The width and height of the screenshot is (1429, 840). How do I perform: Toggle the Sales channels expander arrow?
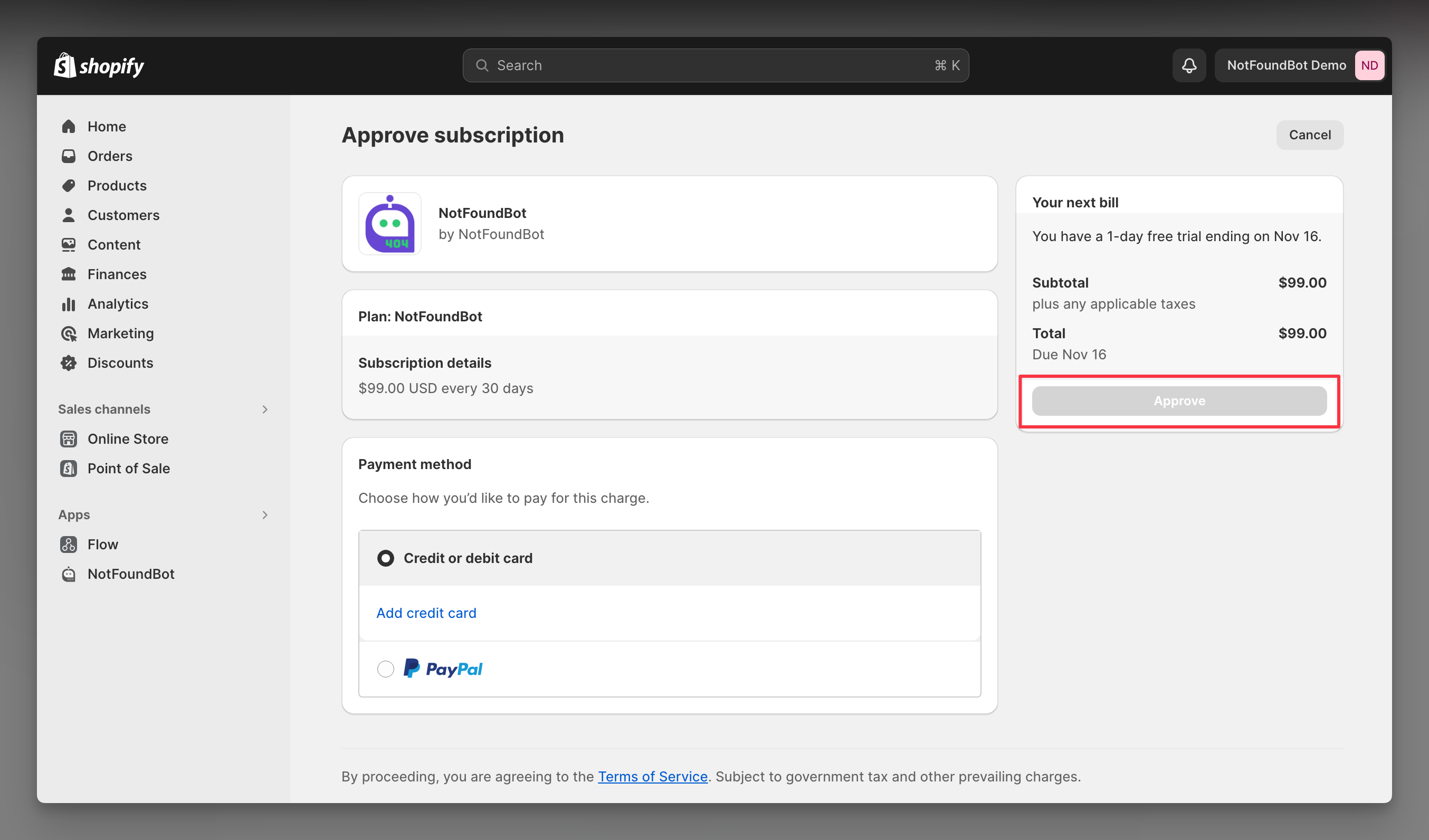tap(265, 408)
